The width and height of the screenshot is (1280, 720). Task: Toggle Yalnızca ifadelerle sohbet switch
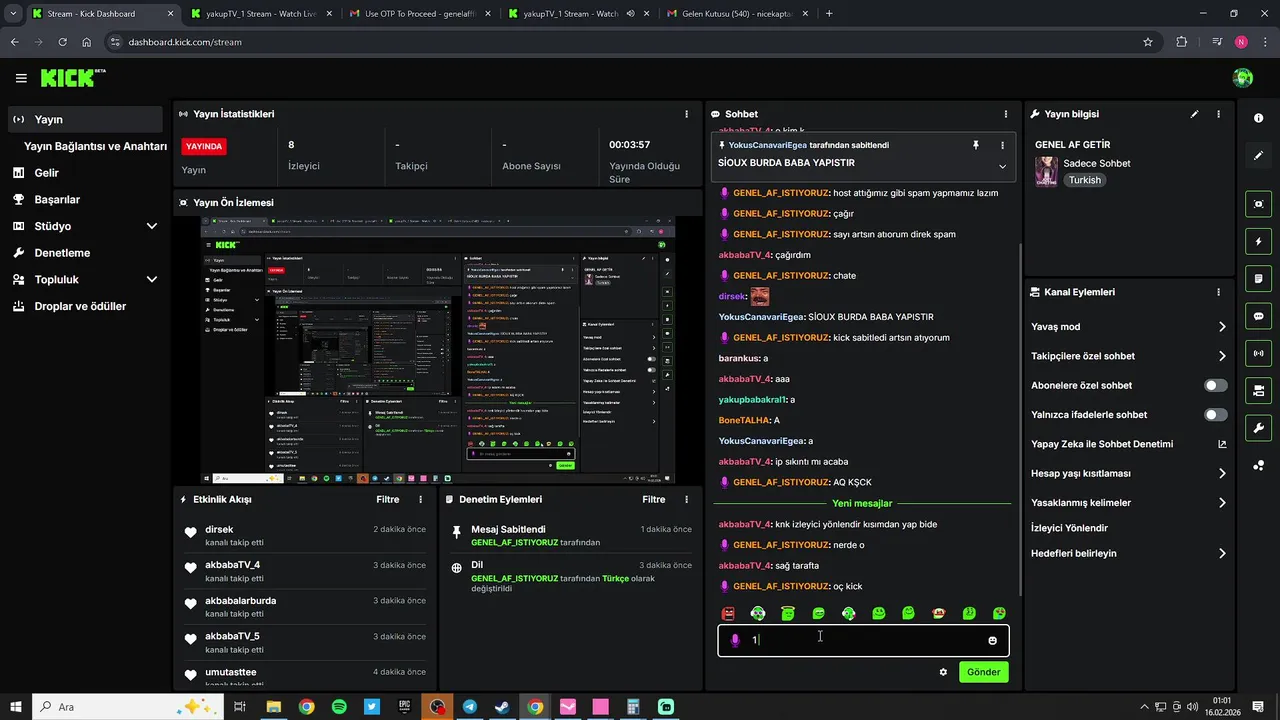(1216, 414)
